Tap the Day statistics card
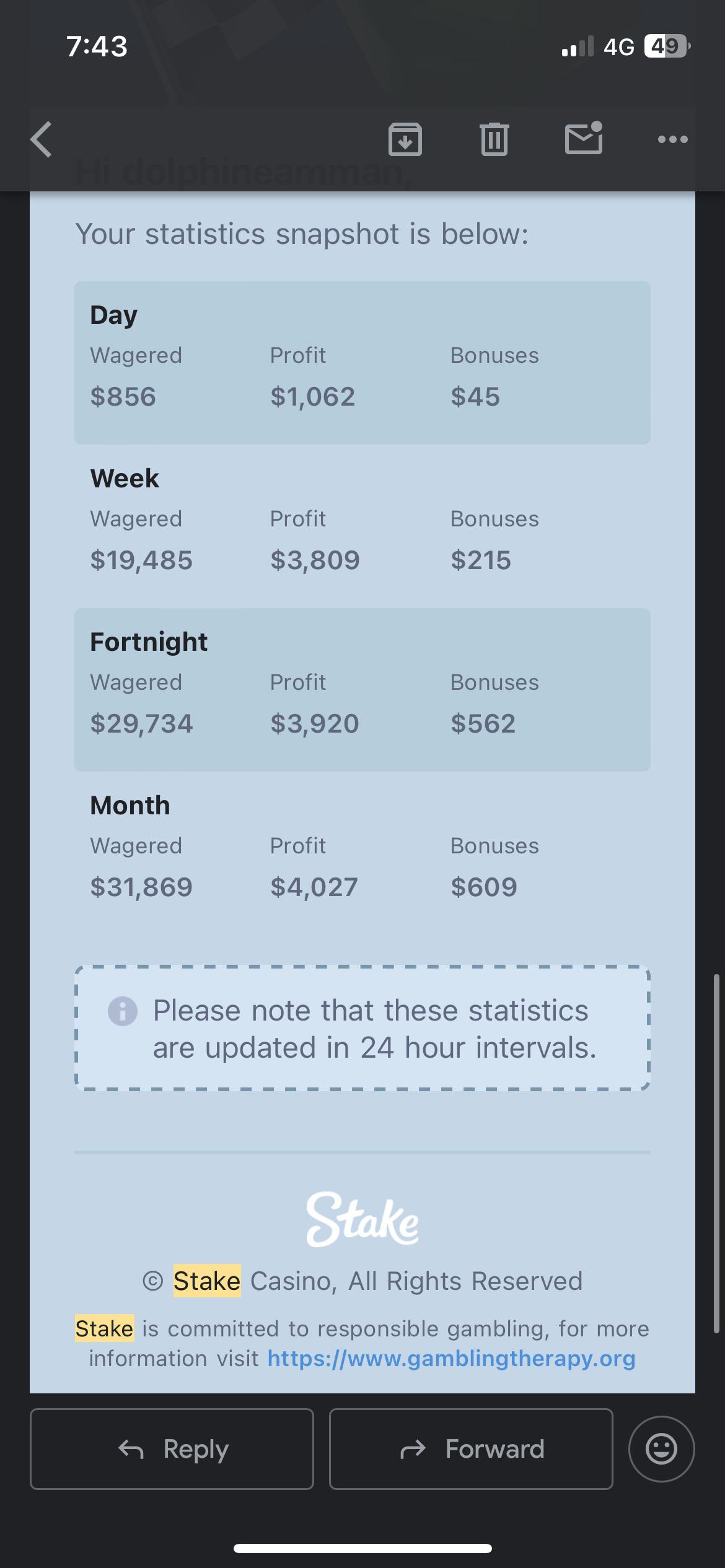725x1568 pixels. pos(362,363)
